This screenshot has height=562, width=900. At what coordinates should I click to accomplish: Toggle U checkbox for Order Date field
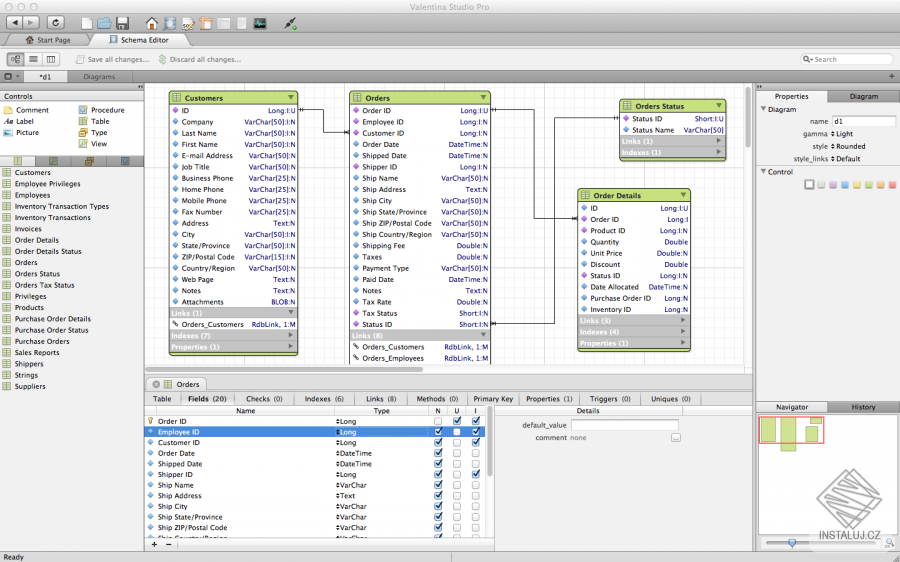[x=457, y=453]
